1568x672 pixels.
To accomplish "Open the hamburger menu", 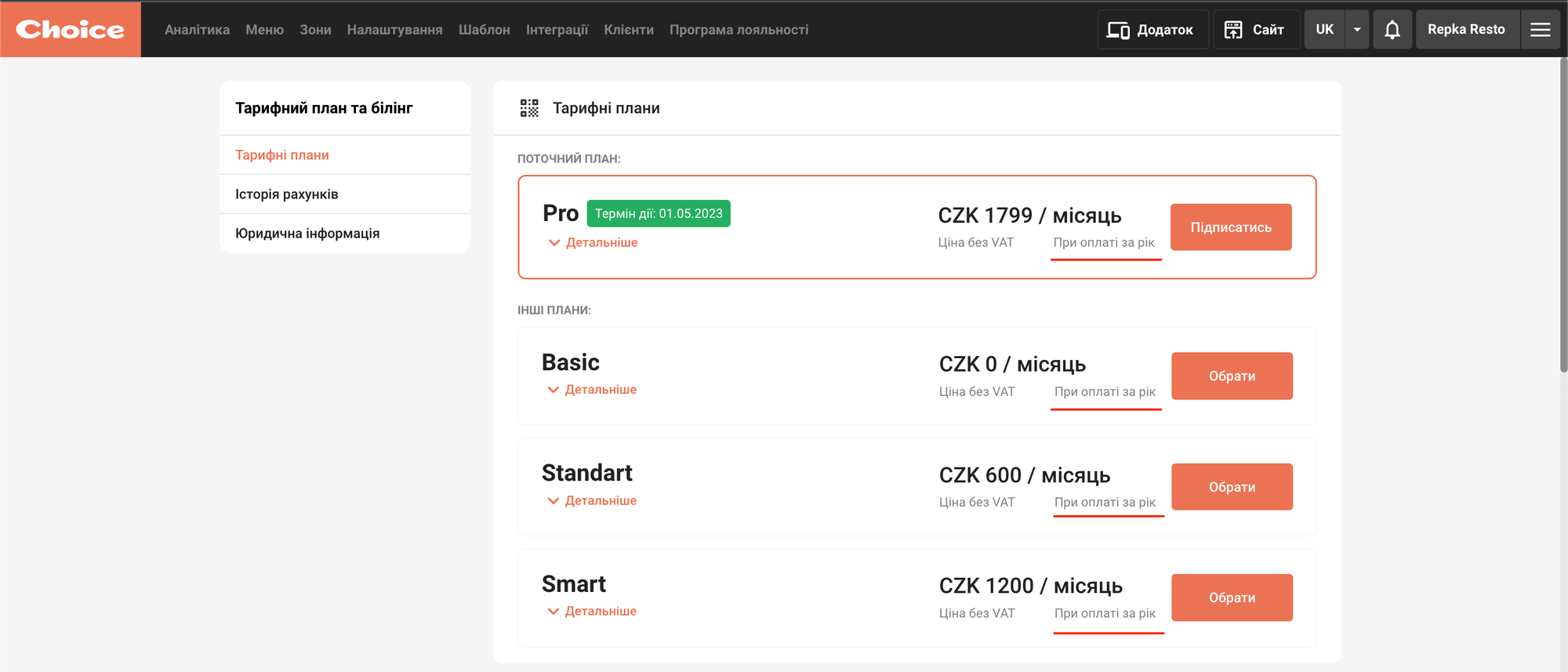I will 1540,30.
